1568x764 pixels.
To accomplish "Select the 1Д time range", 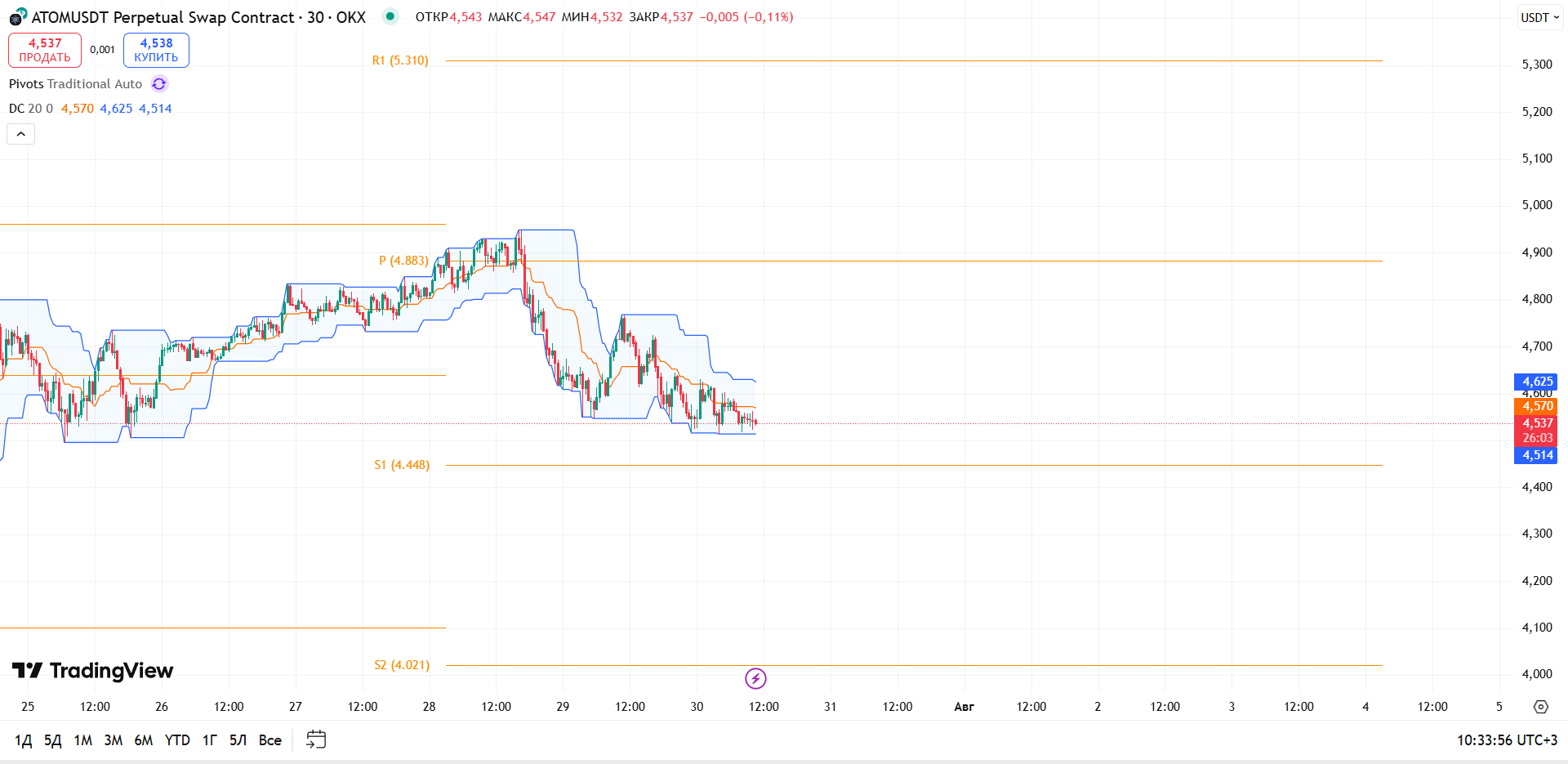I will tap(24, 740).
